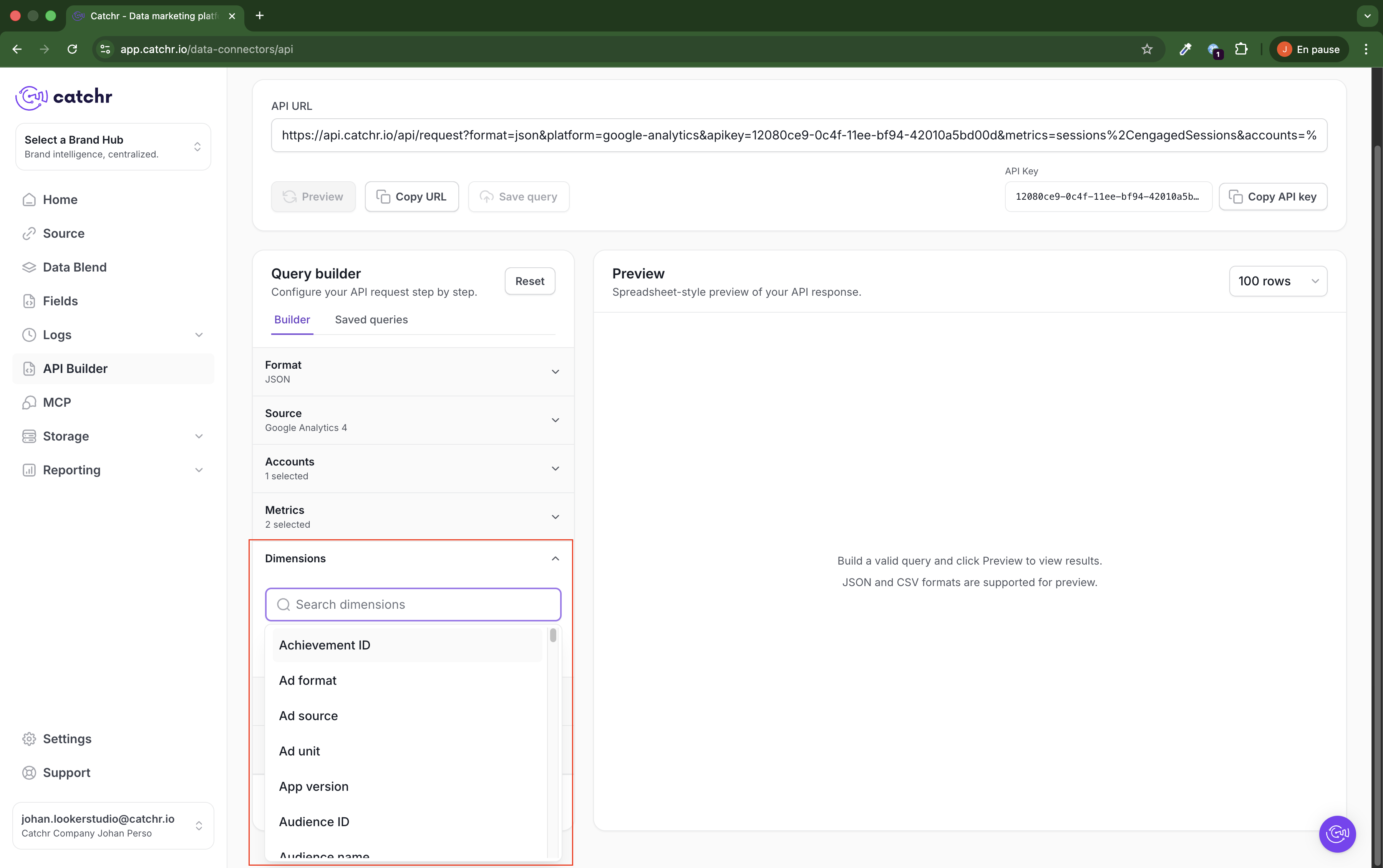Click the Home sidebar icon
Image resolution: width=1383 pixels, height=868 pixels.
(29, 200)
